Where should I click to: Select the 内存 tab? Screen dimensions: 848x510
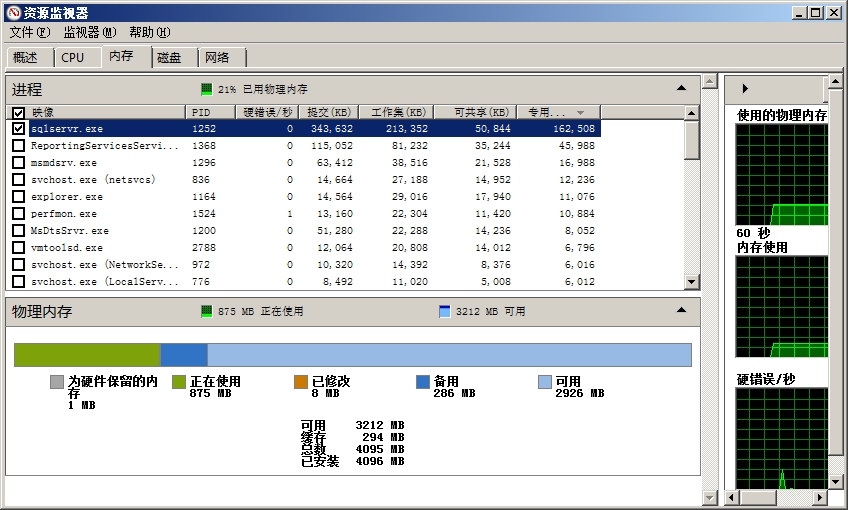click(x=126, y=56)
